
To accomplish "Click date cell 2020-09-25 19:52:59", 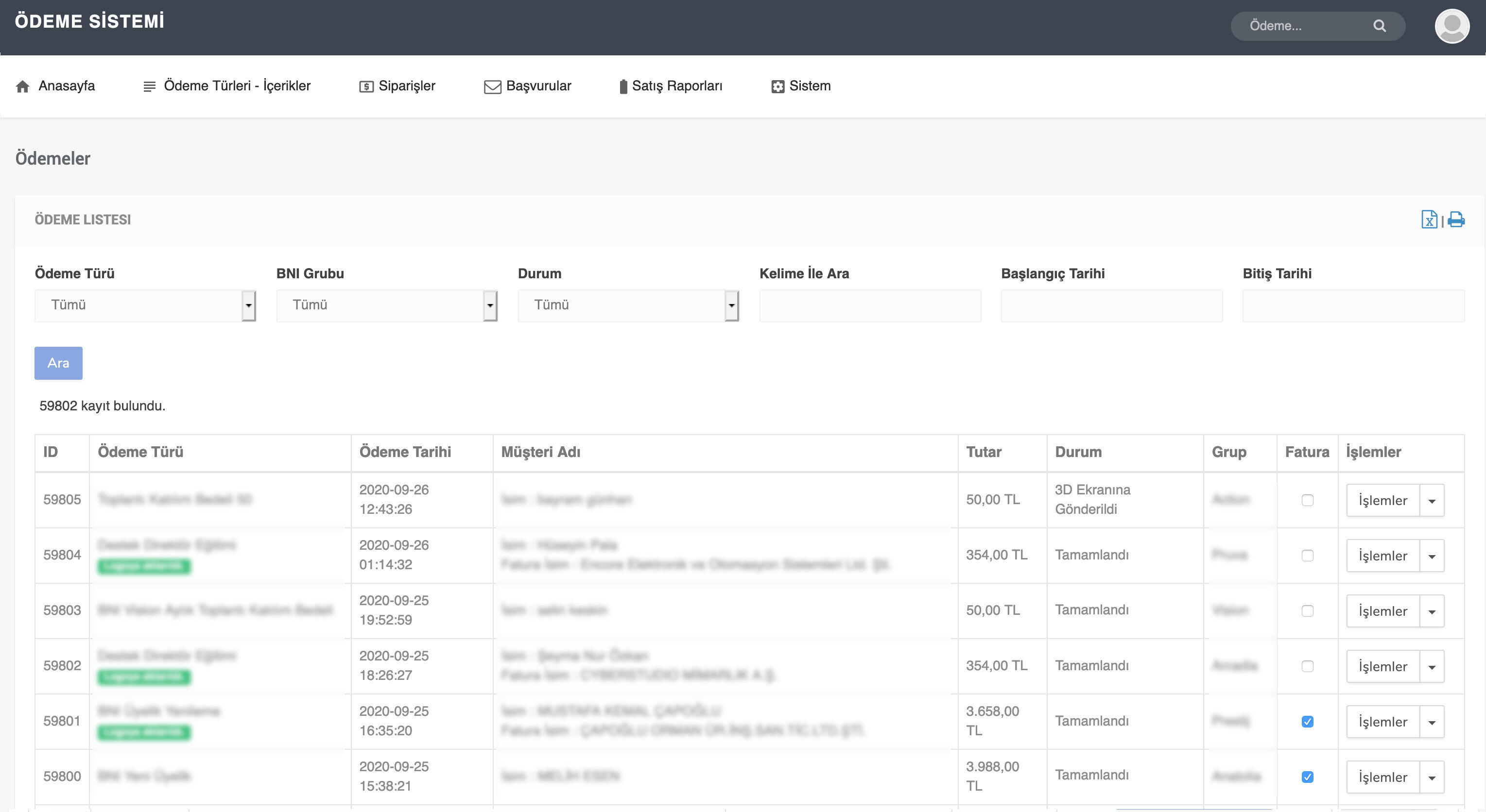I will point(422,610).
